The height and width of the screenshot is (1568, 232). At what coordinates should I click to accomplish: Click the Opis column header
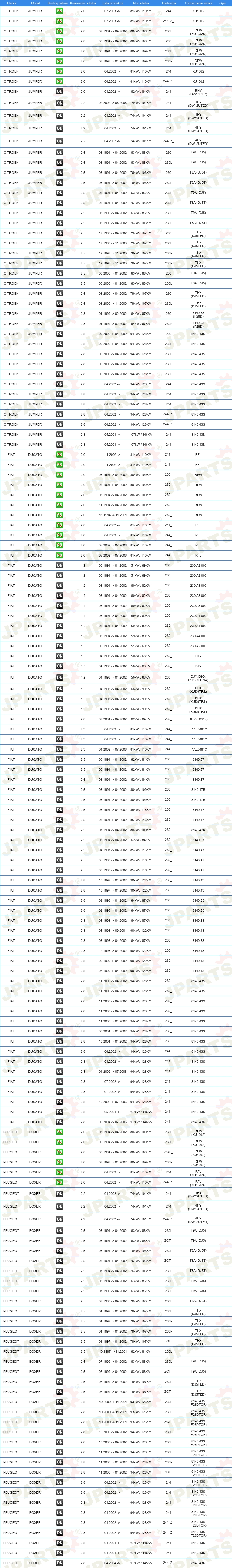click(x=222, y=3)
